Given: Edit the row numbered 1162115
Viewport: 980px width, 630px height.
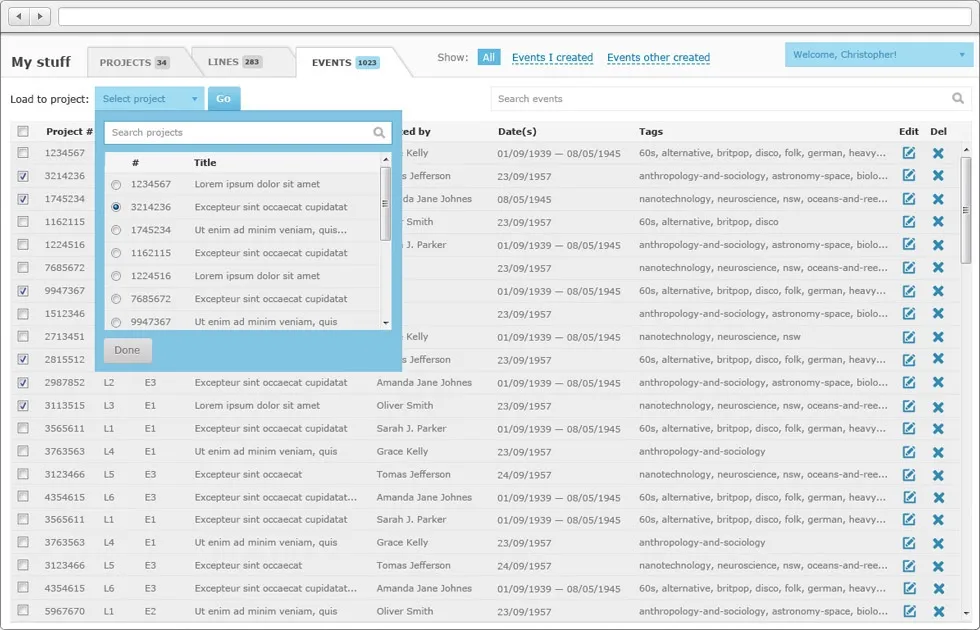Looking at the screenshot, I should click(x=909, y=222).
